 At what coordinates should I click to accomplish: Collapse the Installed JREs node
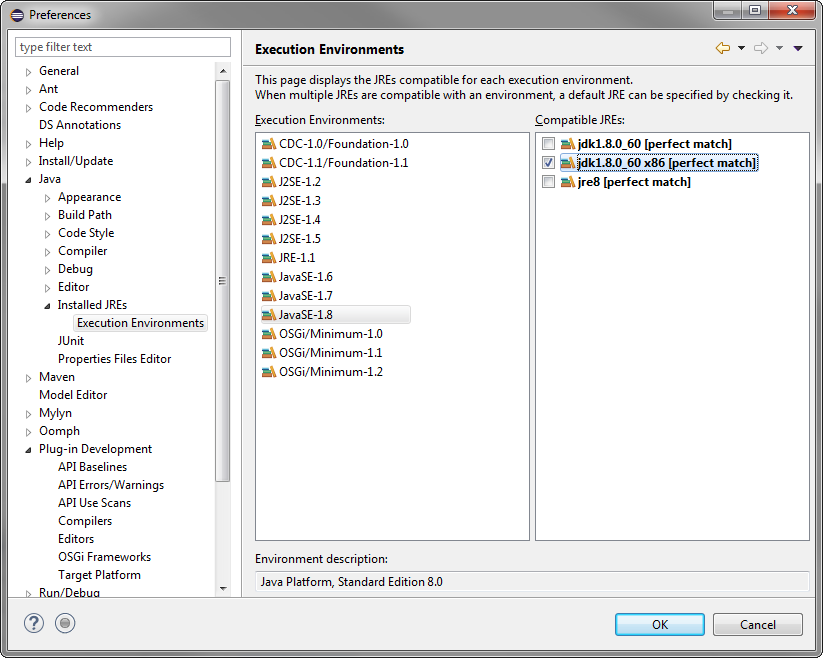coord(47,306)
